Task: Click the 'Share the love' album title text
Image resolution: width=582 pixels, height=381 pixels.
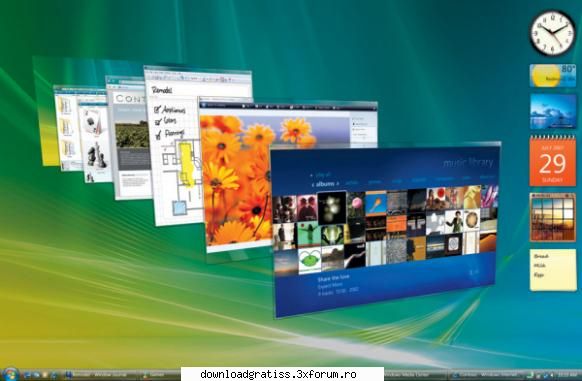Action: click(333, 278)
